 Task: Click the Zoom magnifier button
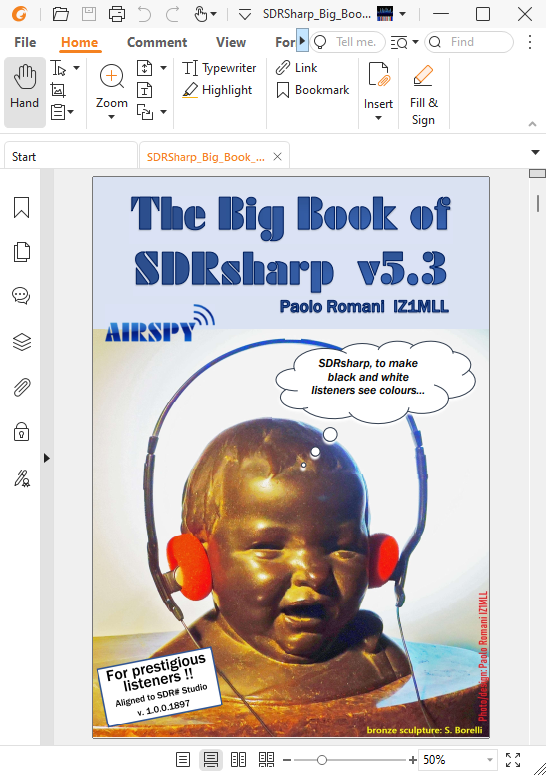pos(112,77)
